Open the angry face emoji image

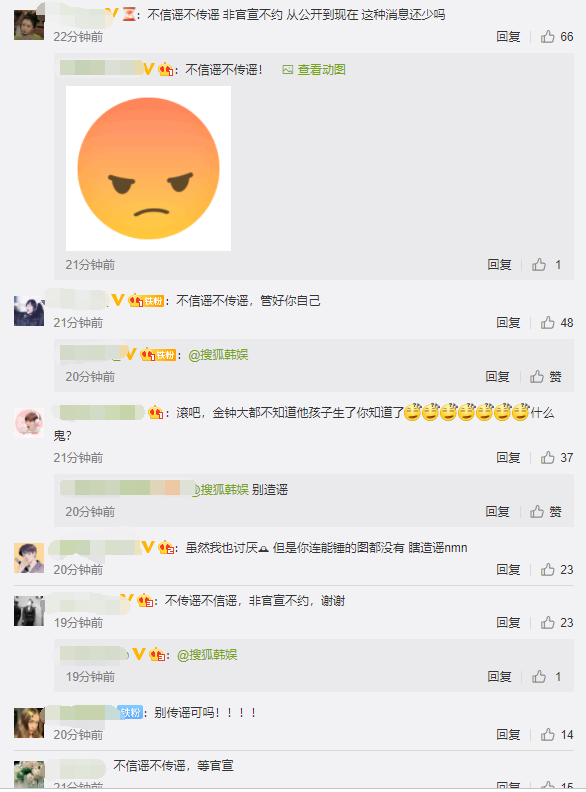(149, 168)
